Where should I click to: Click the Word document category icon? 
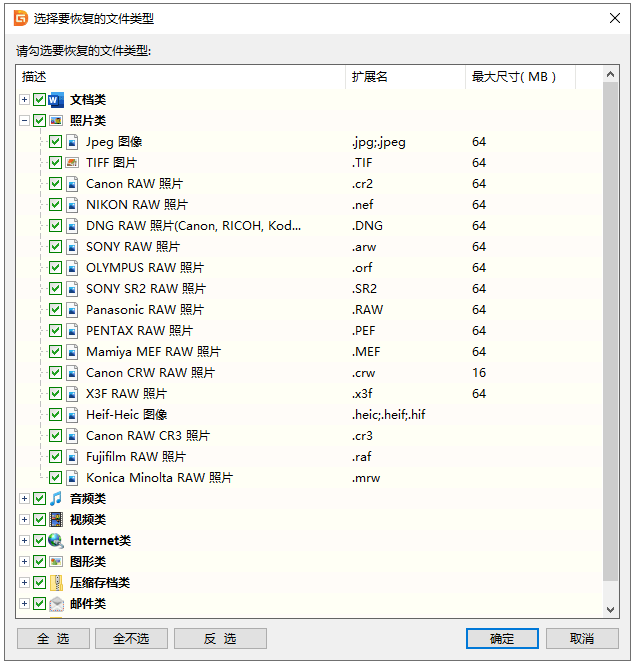(56, 100)
